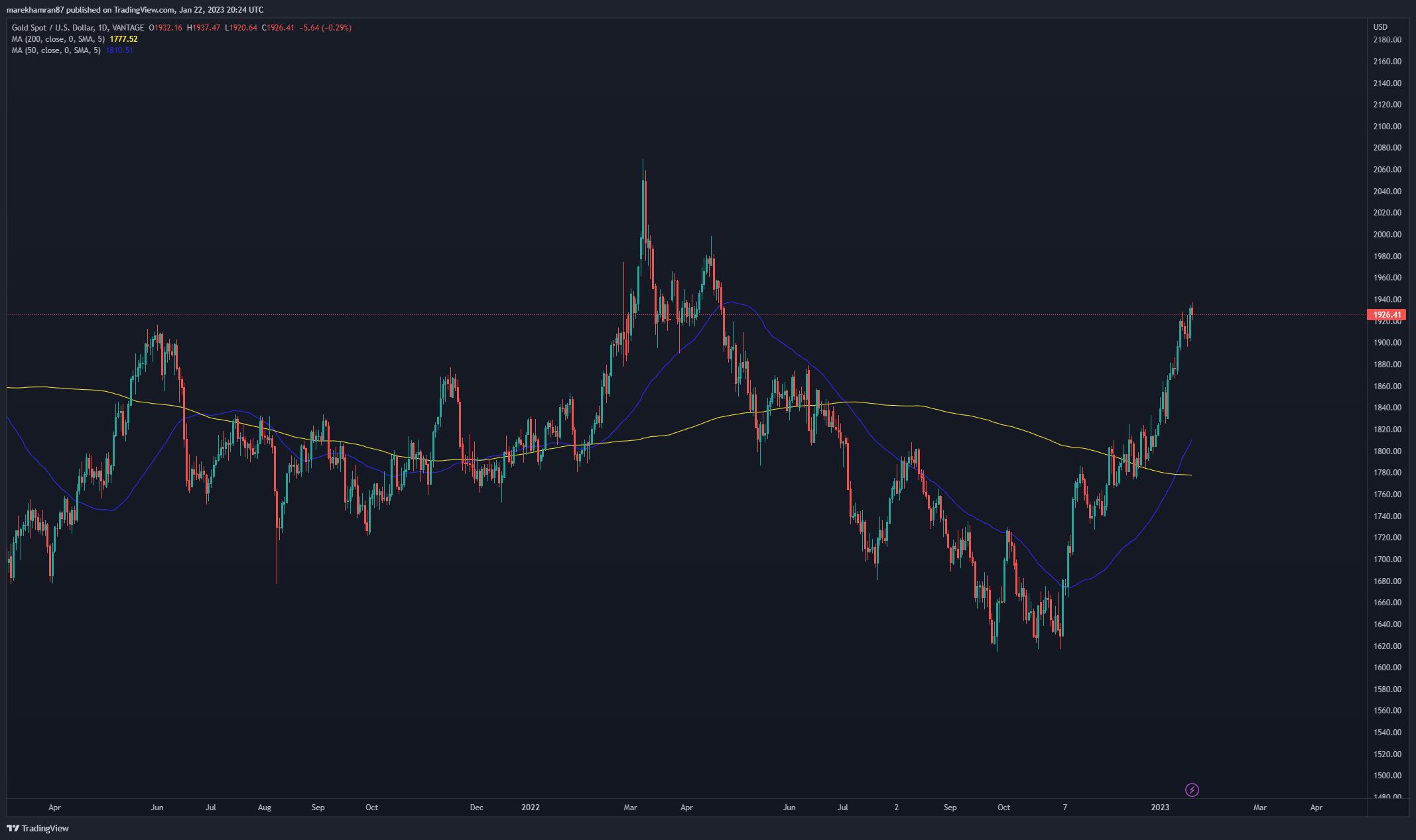
Task: Click the rightmost Apr label on time axis
Action: click(1317, 808)
